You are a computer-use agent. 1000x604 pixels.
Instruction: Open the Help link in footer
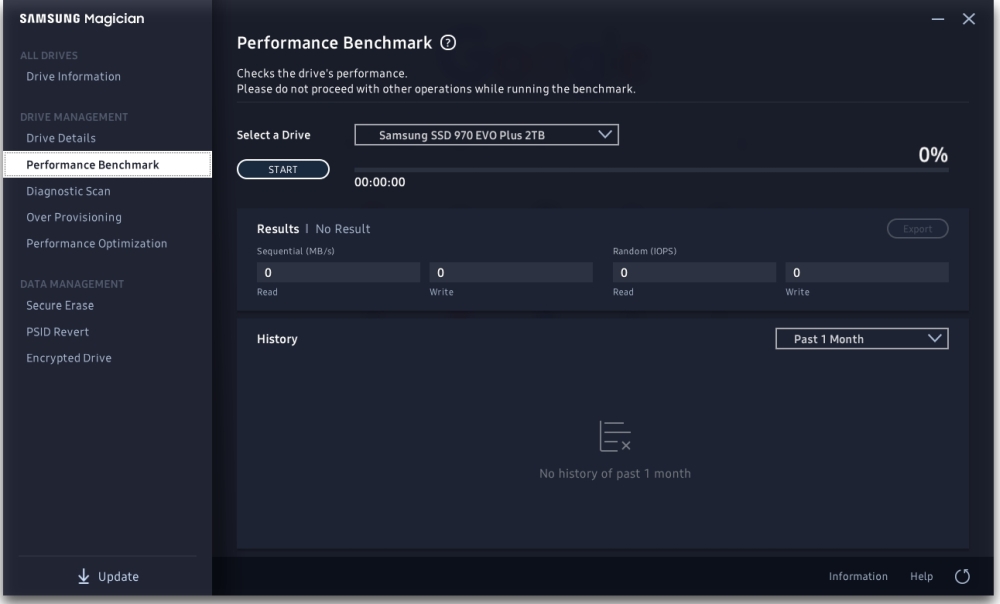click(921, 576)
